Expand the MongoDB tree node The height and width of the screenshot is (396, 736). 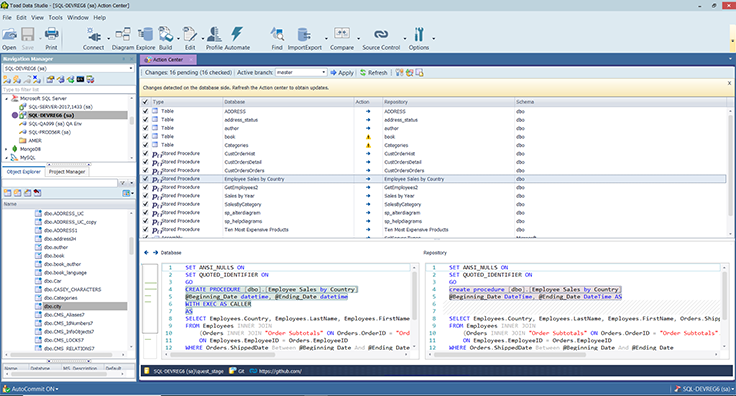click(7, 149)
